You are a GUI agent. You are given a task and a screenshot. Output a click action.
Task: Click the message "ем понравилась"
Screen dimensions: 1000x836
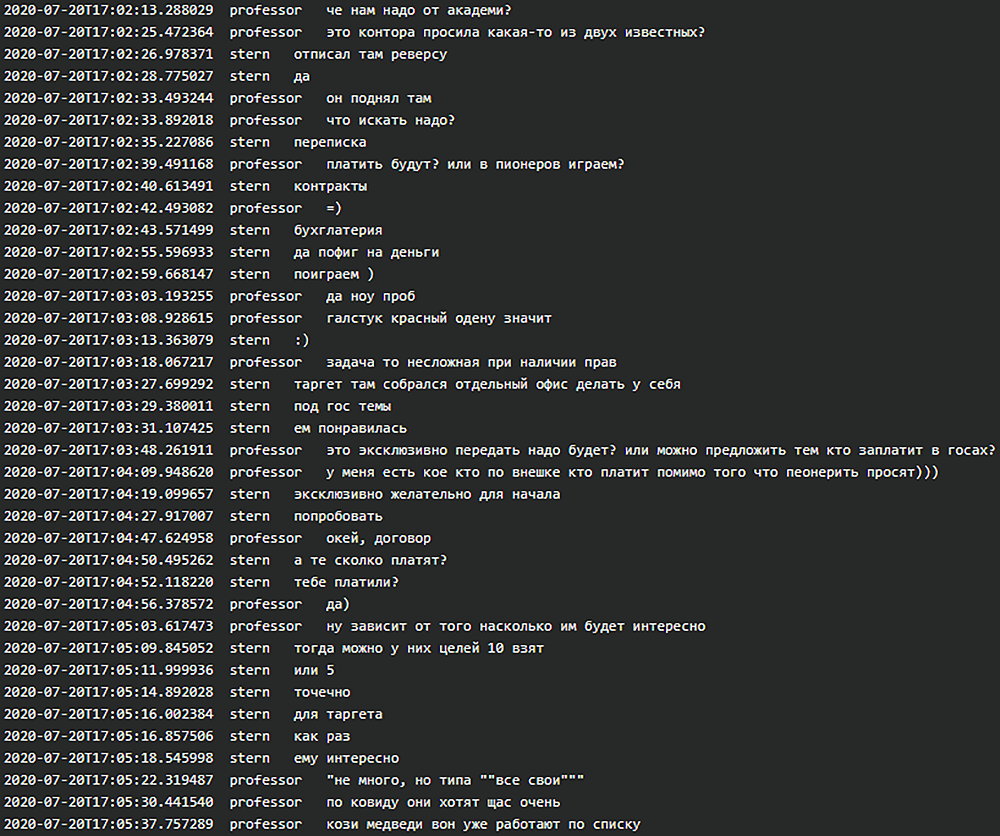pyautogui.click(x=350, y=428)
